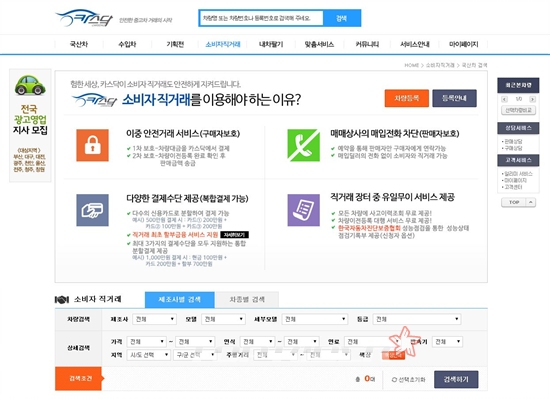The width and height of the screenshot is (550, 399).
Task: Click the blue credit card payment icon
Action: pyautogui.click(x=93, y=210)
